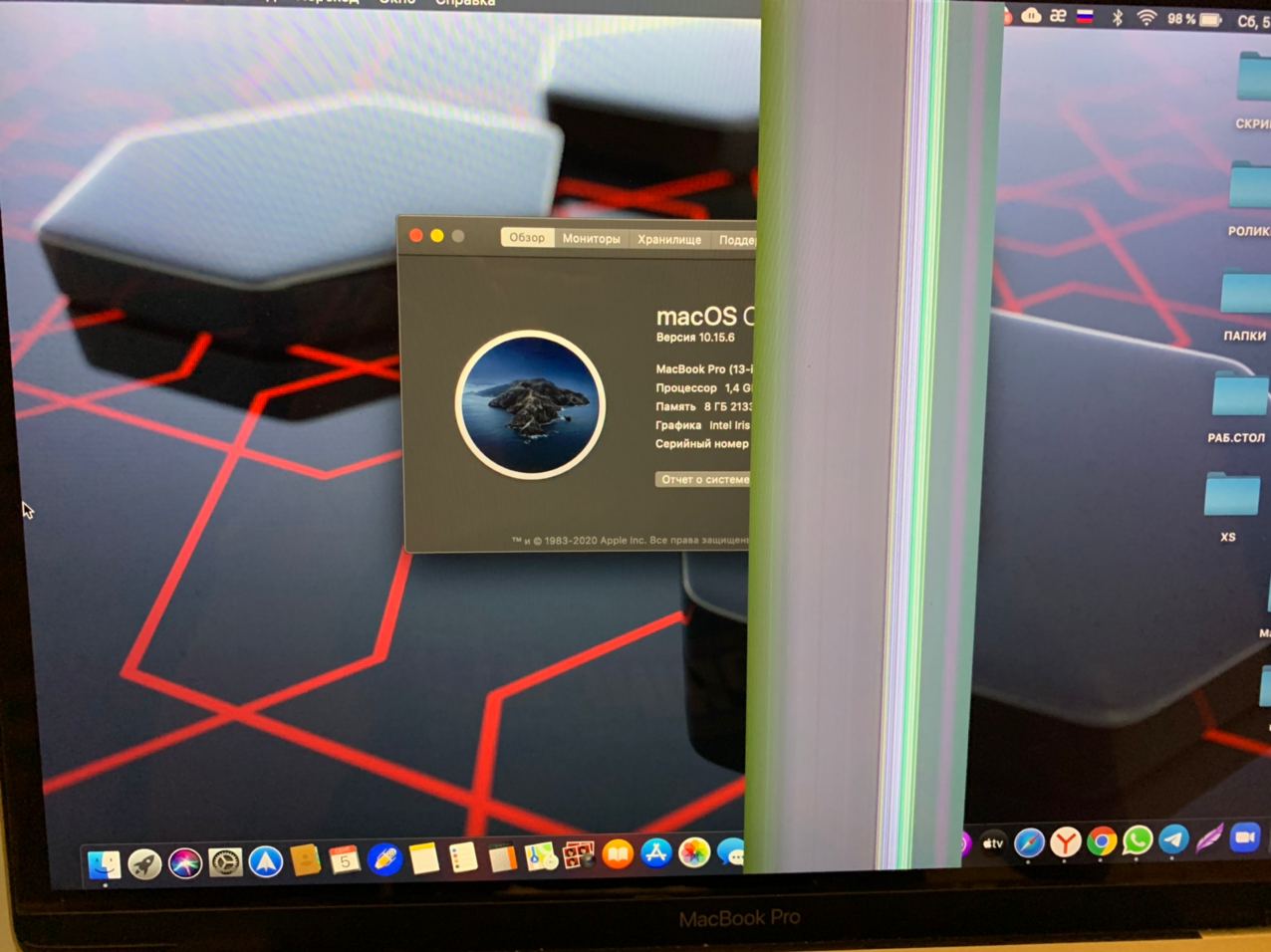Open Finder from the Dock
Viewport: 1271px width, 952px height.
(105, 865)
